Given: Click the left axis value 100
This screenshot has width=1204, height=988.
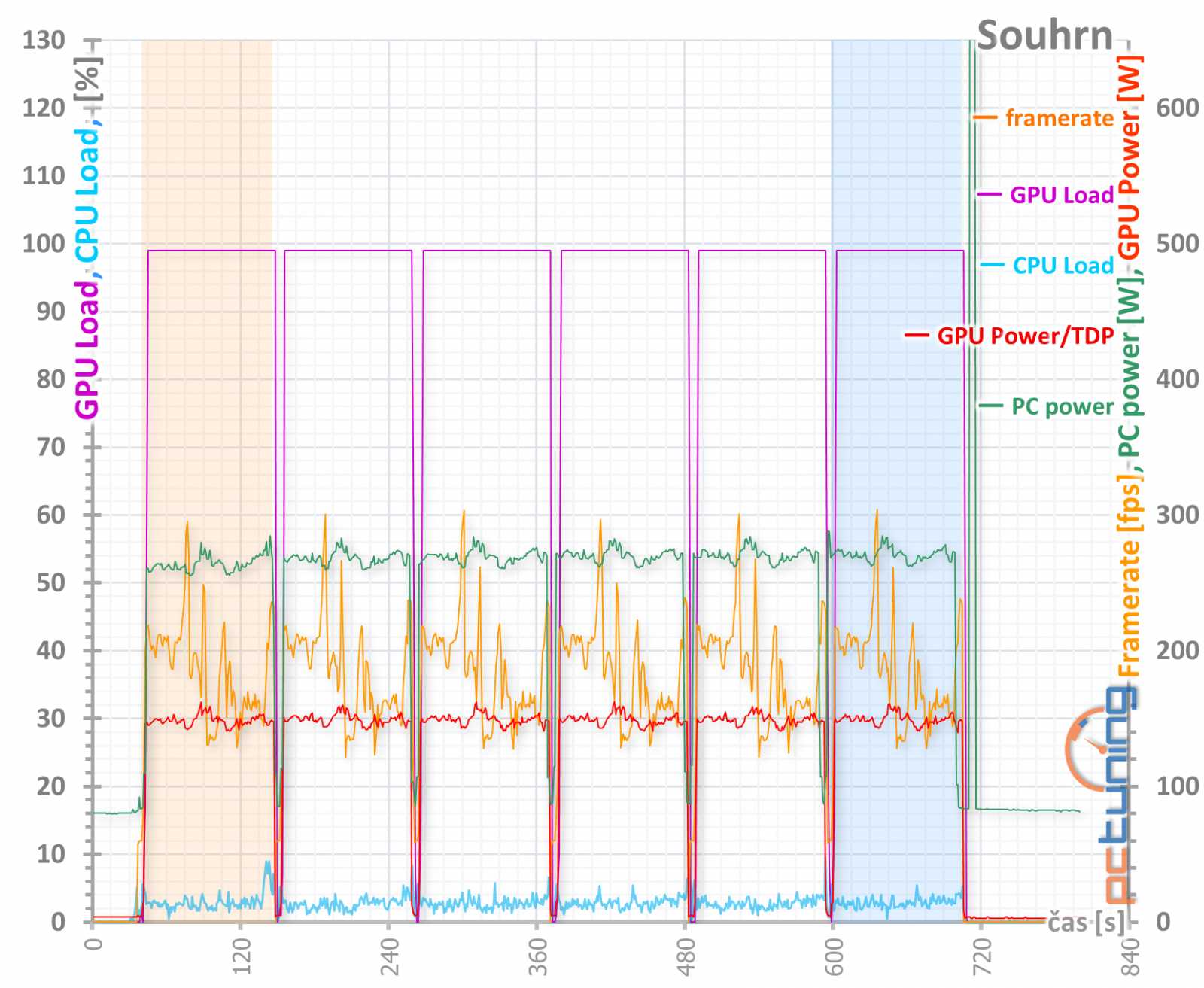Looking at the screenshot, I should pyautogui.click(x=44, y=243).
